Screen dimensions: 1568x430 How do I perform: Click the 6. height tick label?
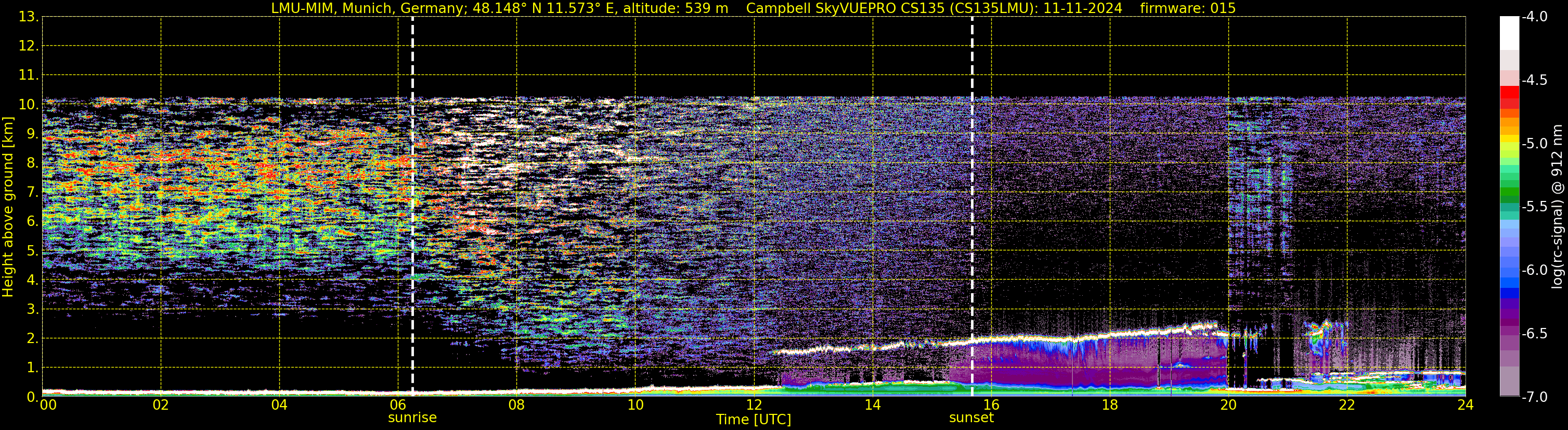tap(32, 221)
